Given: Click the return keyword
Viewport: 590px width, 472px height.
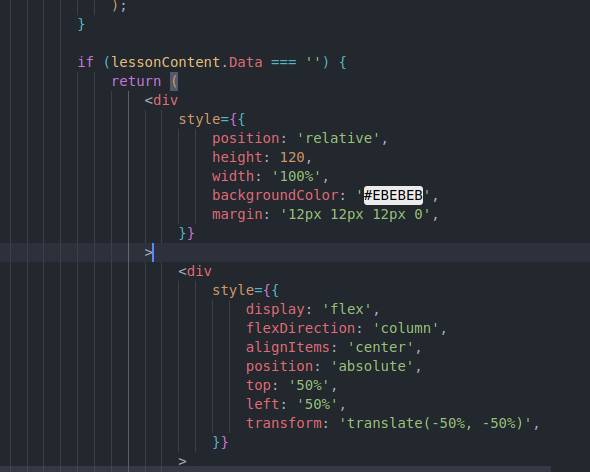Looking at the screenshot, I should pyautogui.click(x=136, y=81).
